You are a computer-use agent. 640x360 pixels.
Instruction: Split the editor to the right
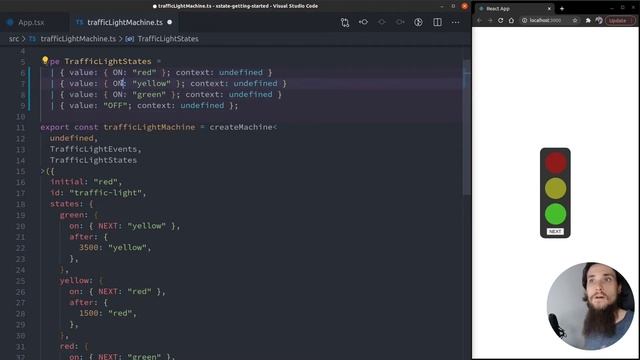[x=437, y=22]
